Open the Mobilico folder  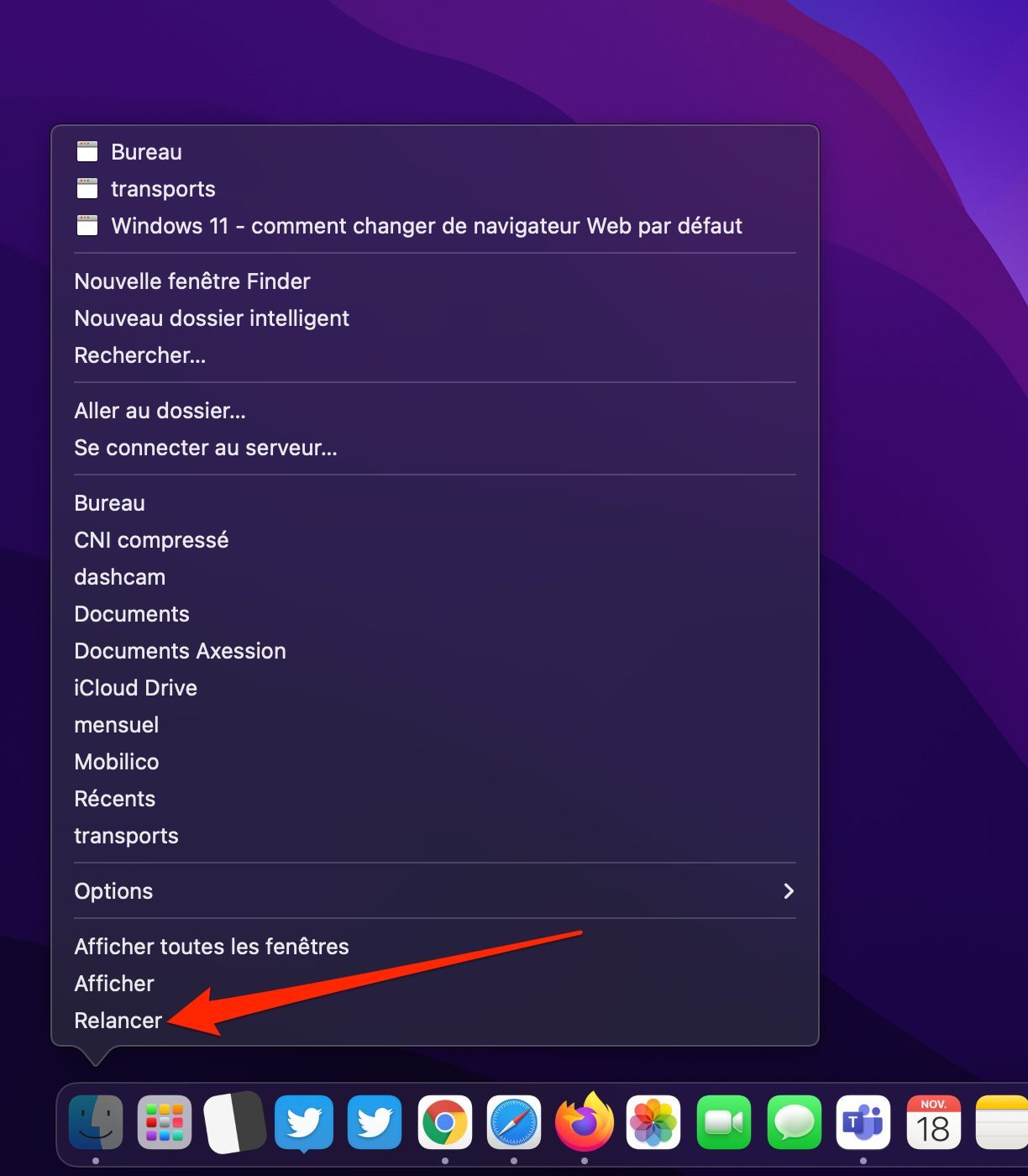tap(435, 762)
